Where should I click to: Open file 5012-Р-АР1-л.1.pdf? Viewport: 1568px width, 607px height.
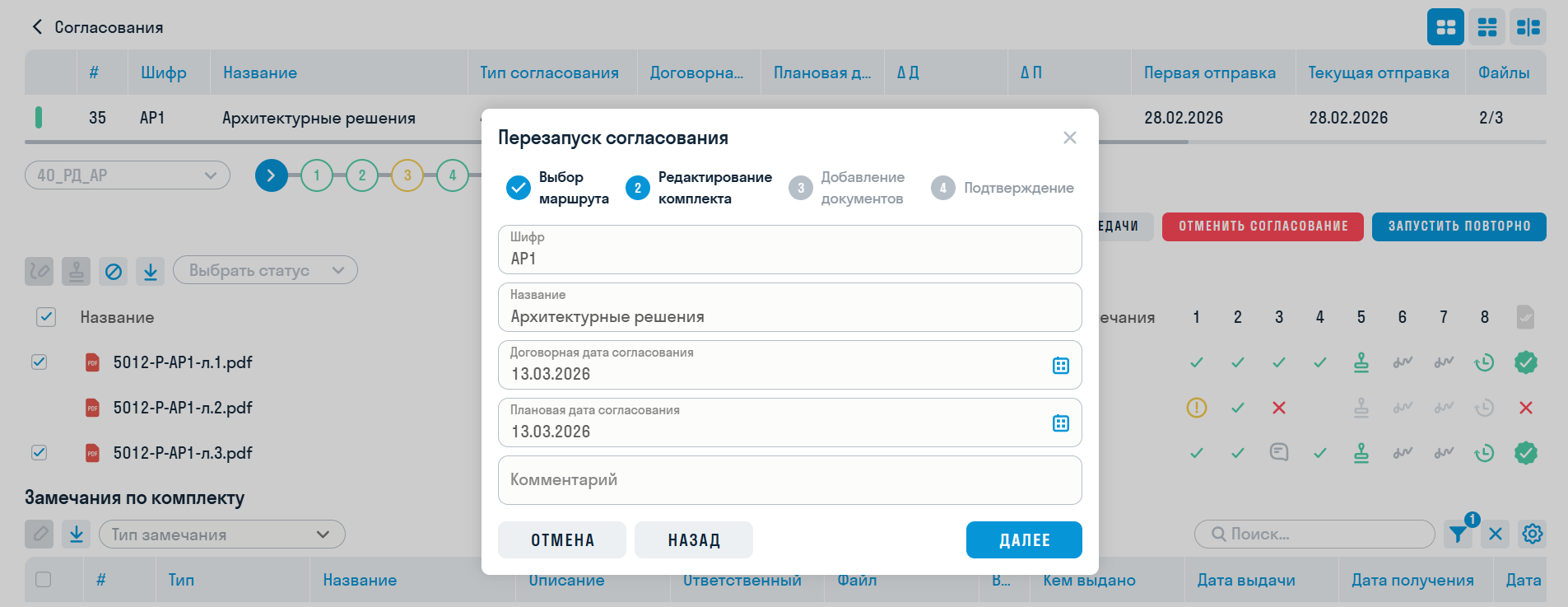tap(183, 362)
